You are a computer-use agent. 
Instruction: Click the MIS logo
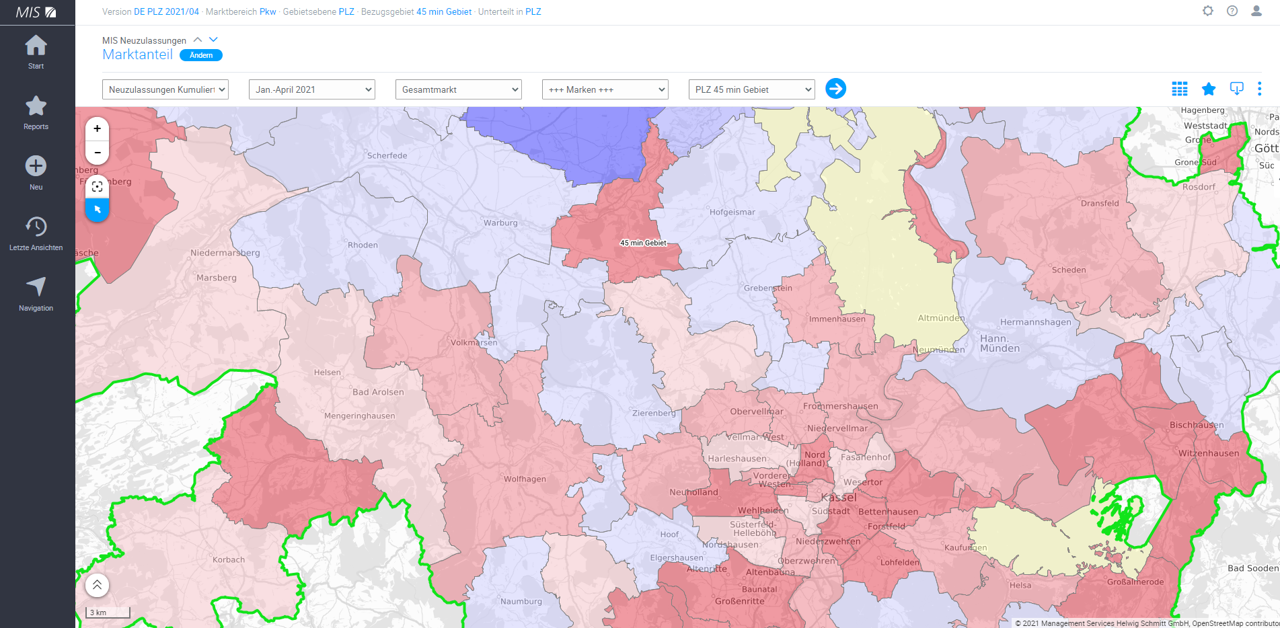tap(36, 12)
